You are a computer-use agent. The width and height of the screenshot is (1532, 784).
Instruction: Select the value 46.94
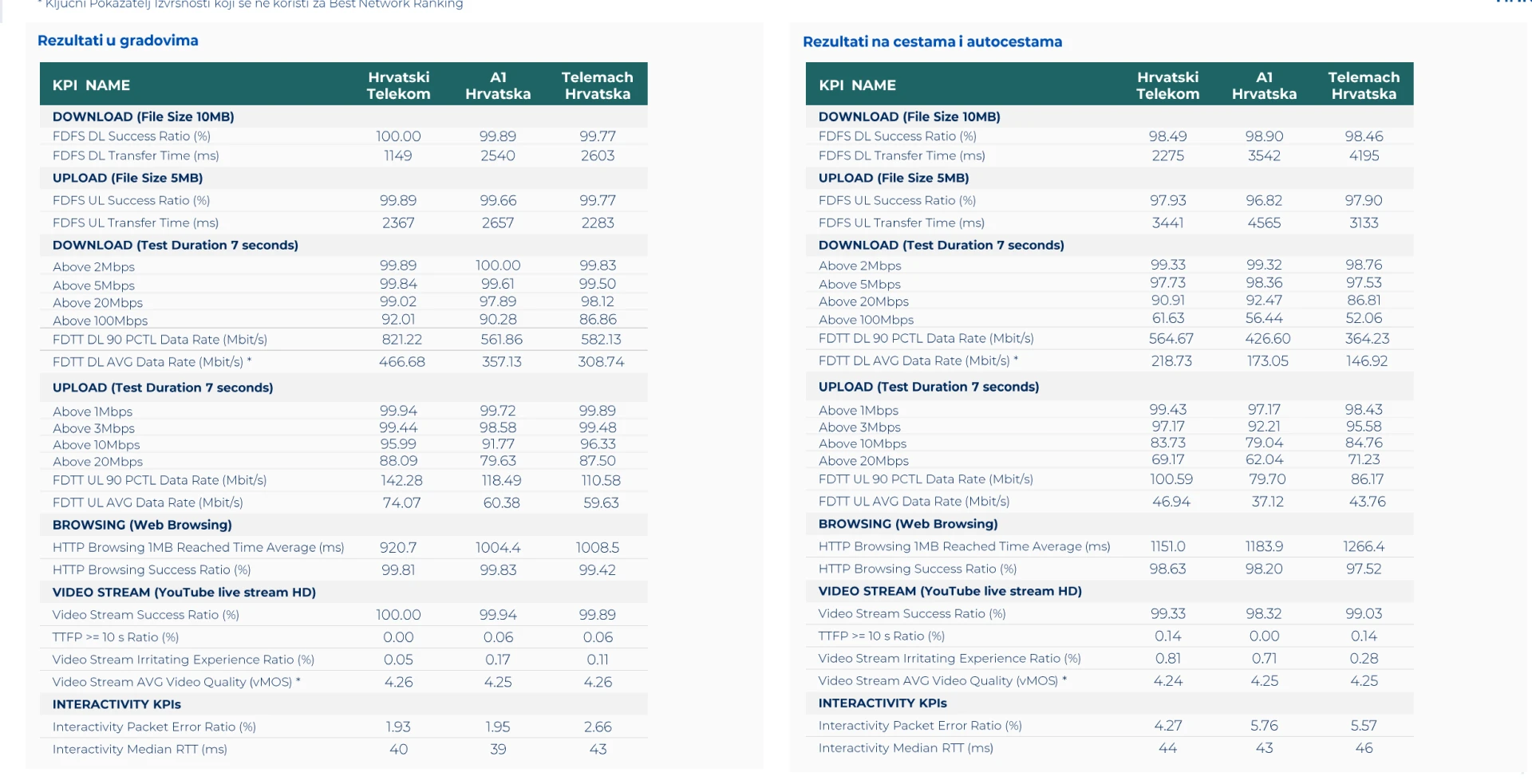[1171, 501]
